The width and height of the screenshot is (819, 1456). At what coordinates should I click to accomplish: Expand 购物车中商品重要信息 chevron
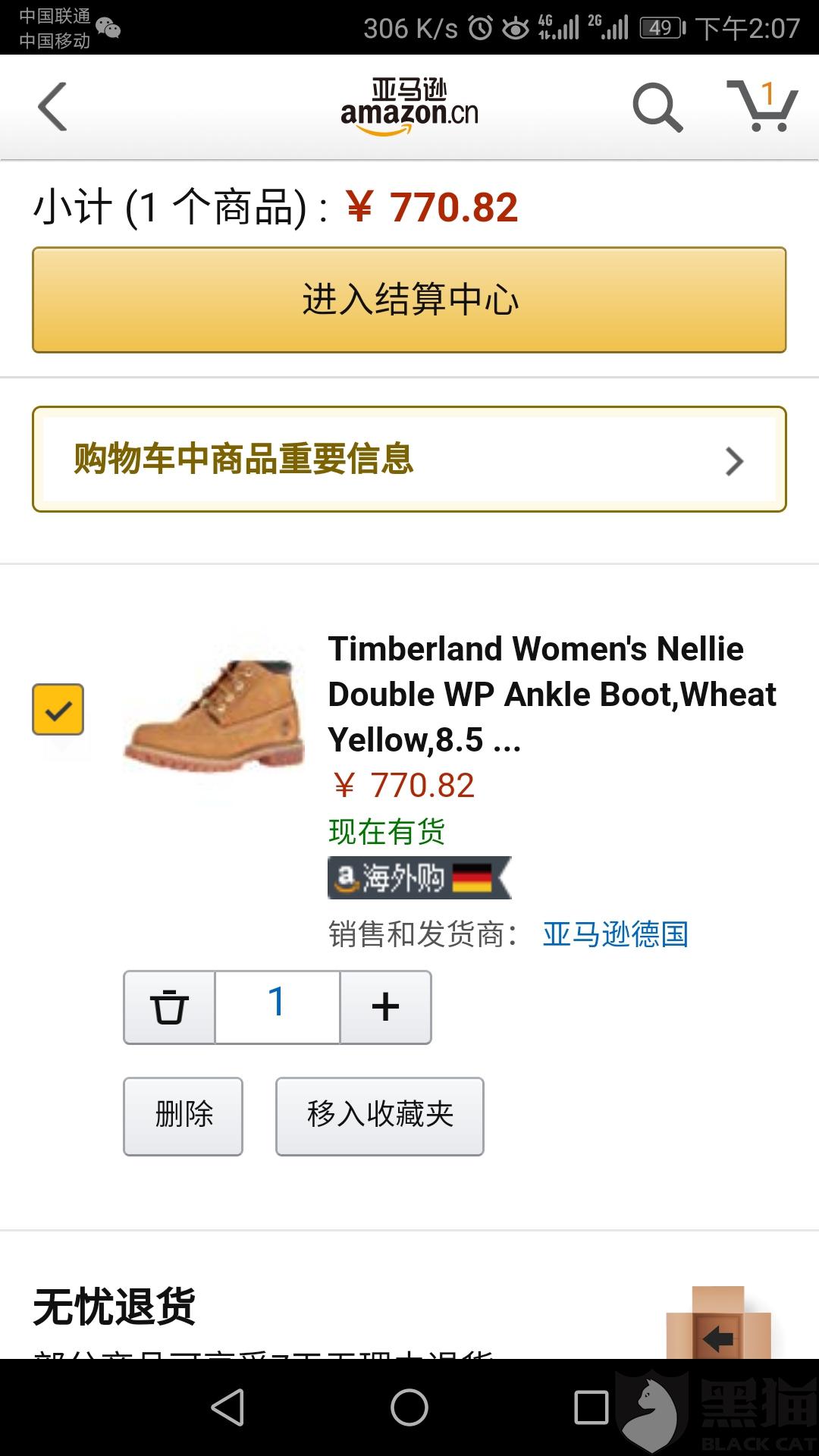point(733,460)
